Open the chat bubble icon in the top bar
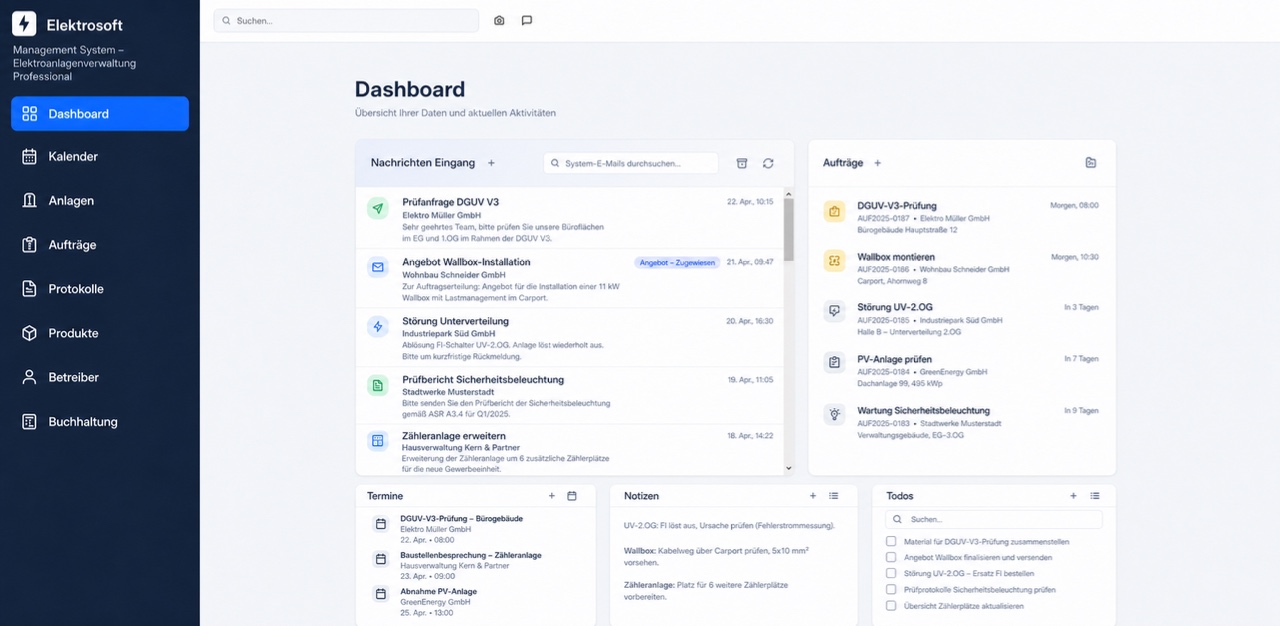1280x626 pixels. tap(527, 20)
